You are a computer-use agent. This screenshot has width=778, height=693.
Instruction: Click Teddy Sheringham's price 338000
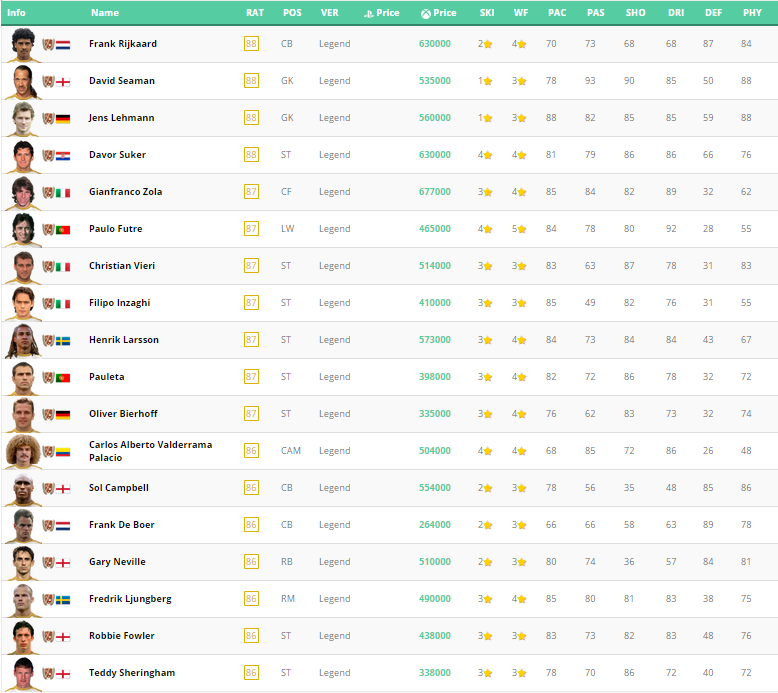click(435, 673)
